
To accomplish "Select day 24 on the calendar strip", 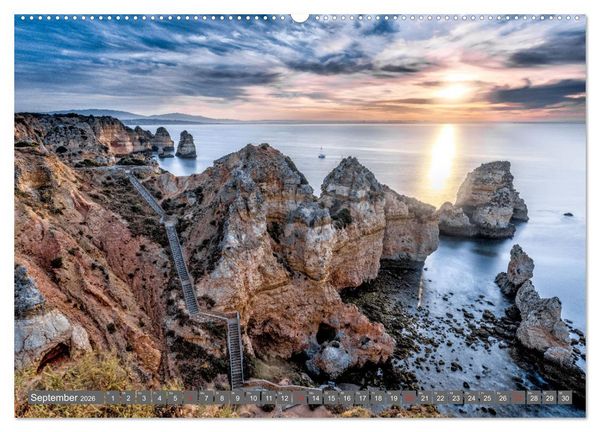I will pos(472,398).
